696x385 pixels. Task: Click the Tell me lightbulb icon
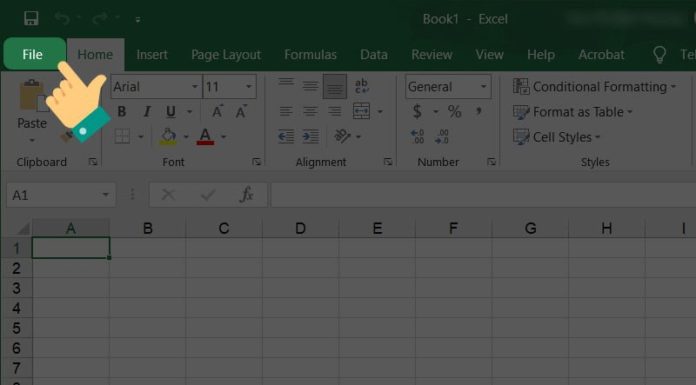[660, 55]
